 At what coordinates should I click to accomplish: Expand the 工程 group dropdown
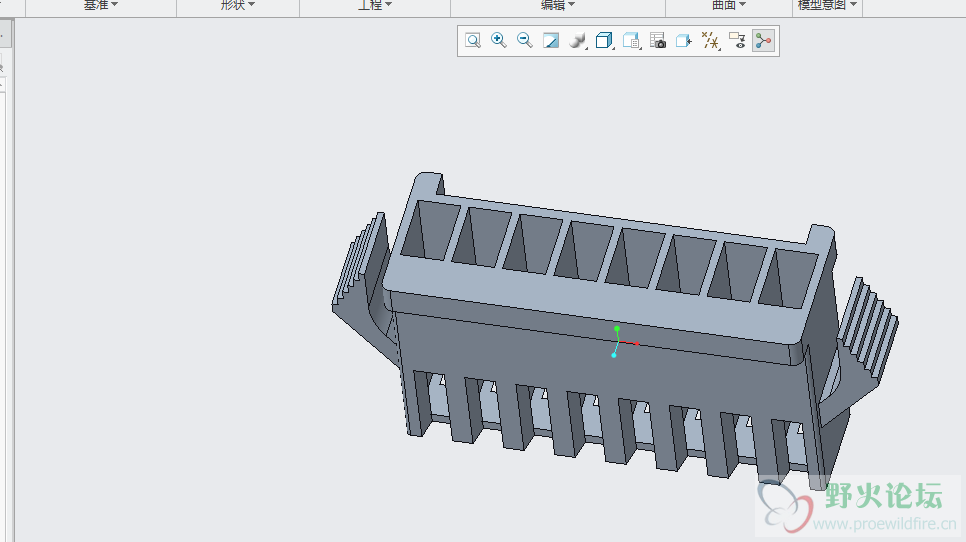pyautogui.click(x=375, y=6)
